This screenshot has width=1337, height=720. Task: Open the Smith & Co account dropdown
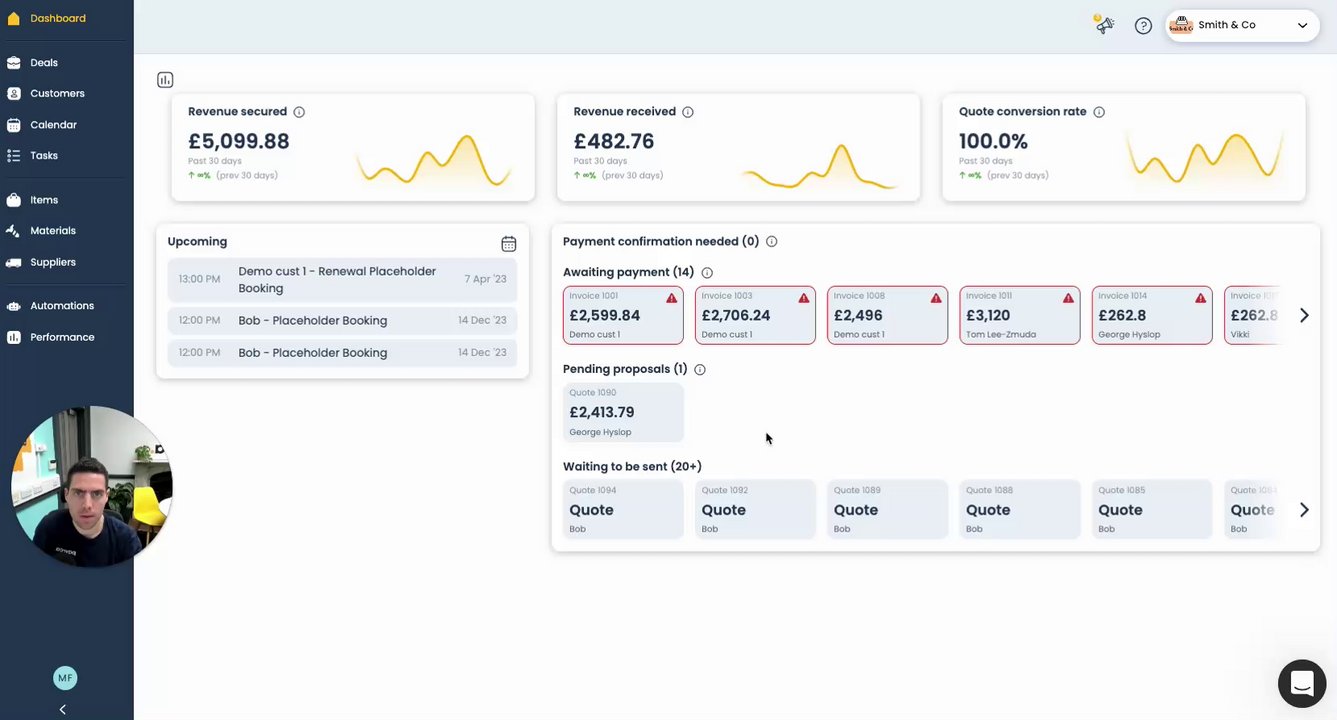click(1241, 25)
